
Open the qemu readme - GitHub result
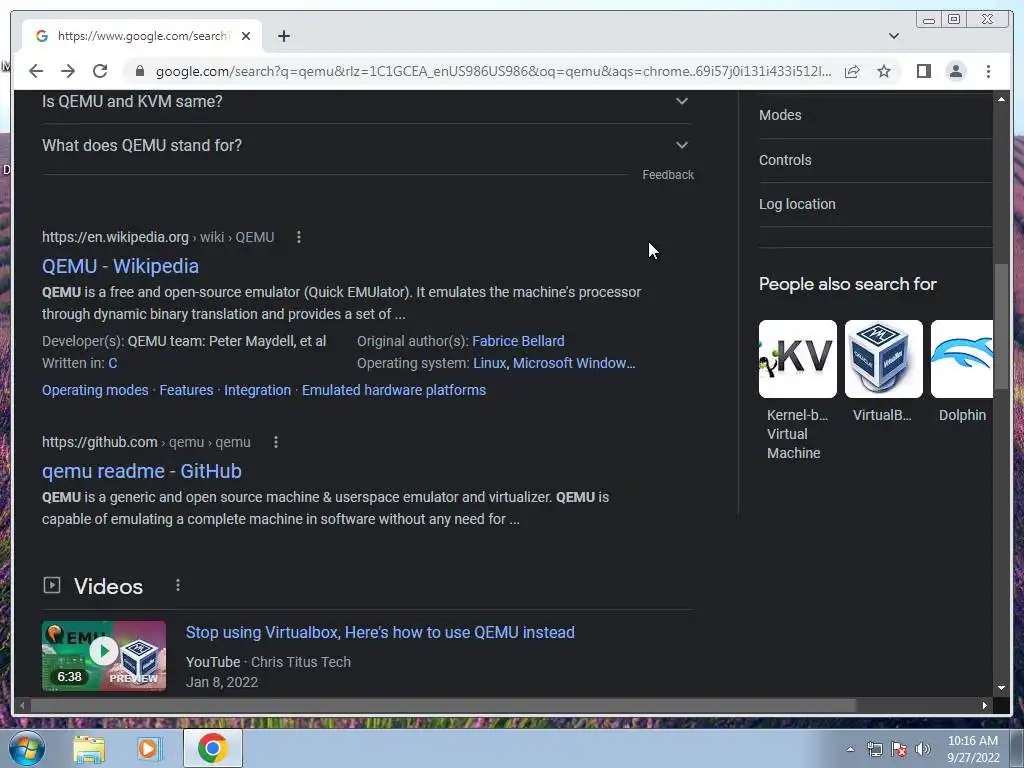142,472
